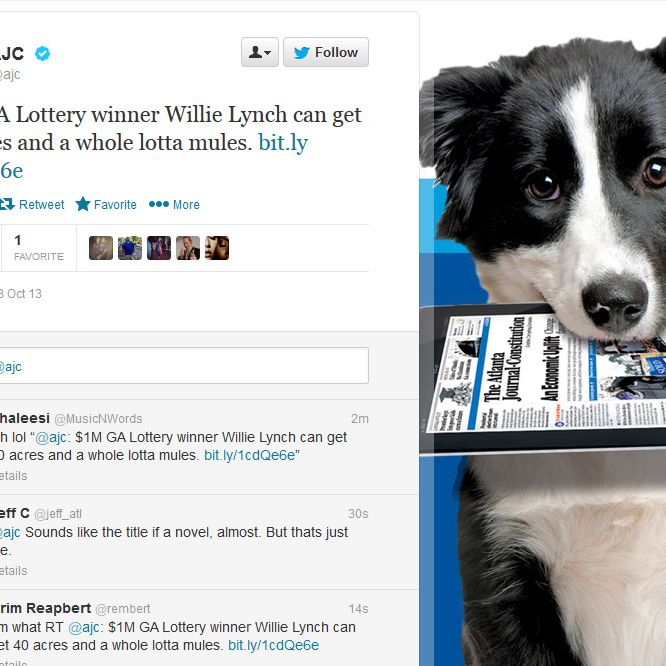
Task: View the 1 Favorite count
Action: [x=39, y=248]
